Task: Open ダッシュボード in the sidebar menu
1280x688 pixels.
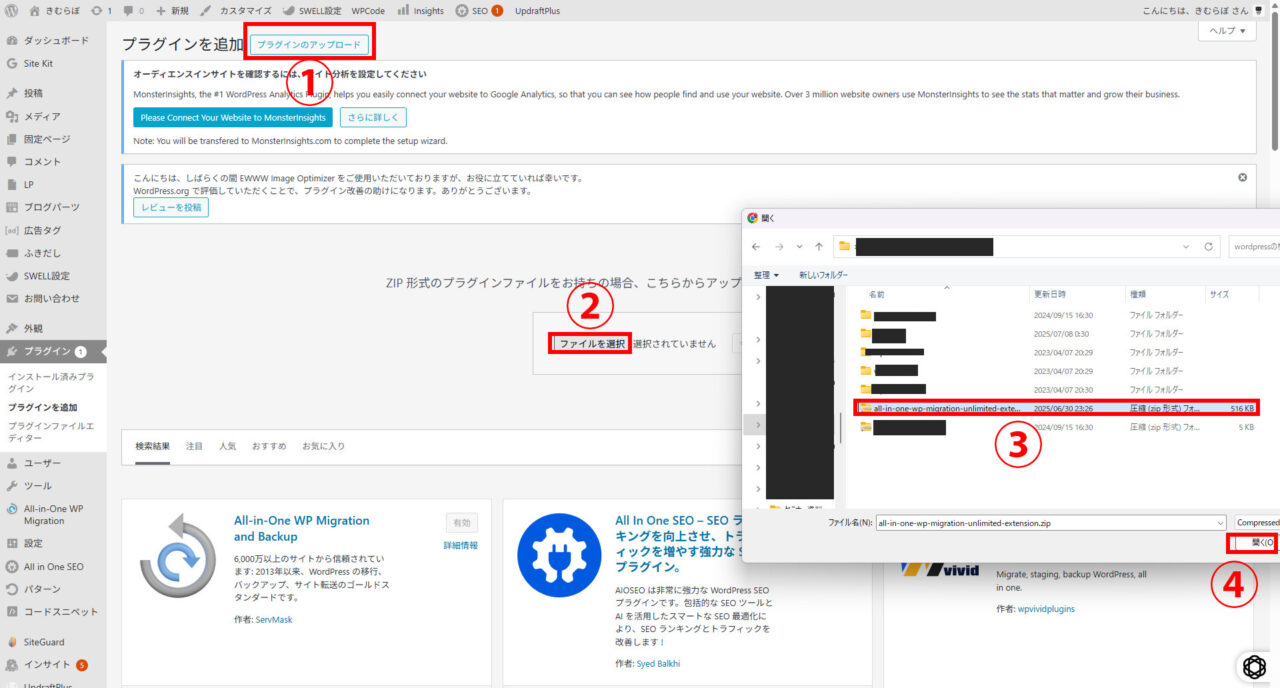Action: [x=56, y=41]
